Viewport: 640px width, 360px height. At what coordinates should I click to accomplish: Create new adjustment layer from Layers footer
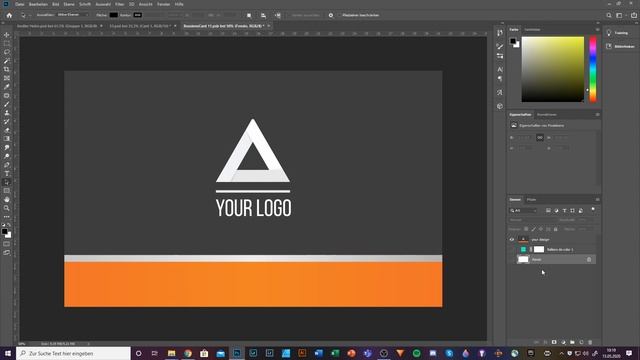point(563,342)
